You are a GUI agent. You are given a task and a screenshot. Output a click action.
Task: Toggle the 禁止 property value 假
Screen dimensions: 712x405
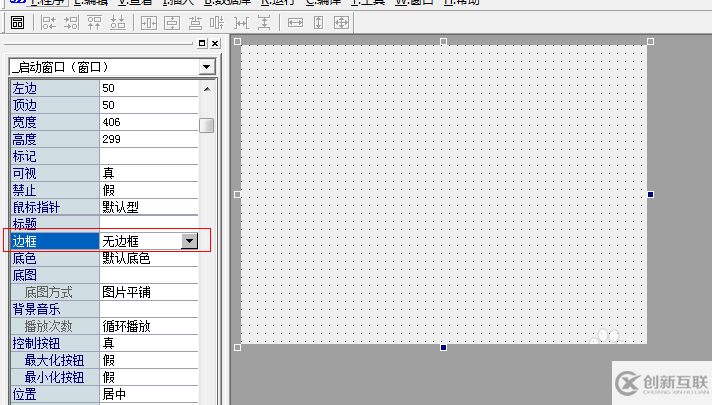click(x=148, y=190)
